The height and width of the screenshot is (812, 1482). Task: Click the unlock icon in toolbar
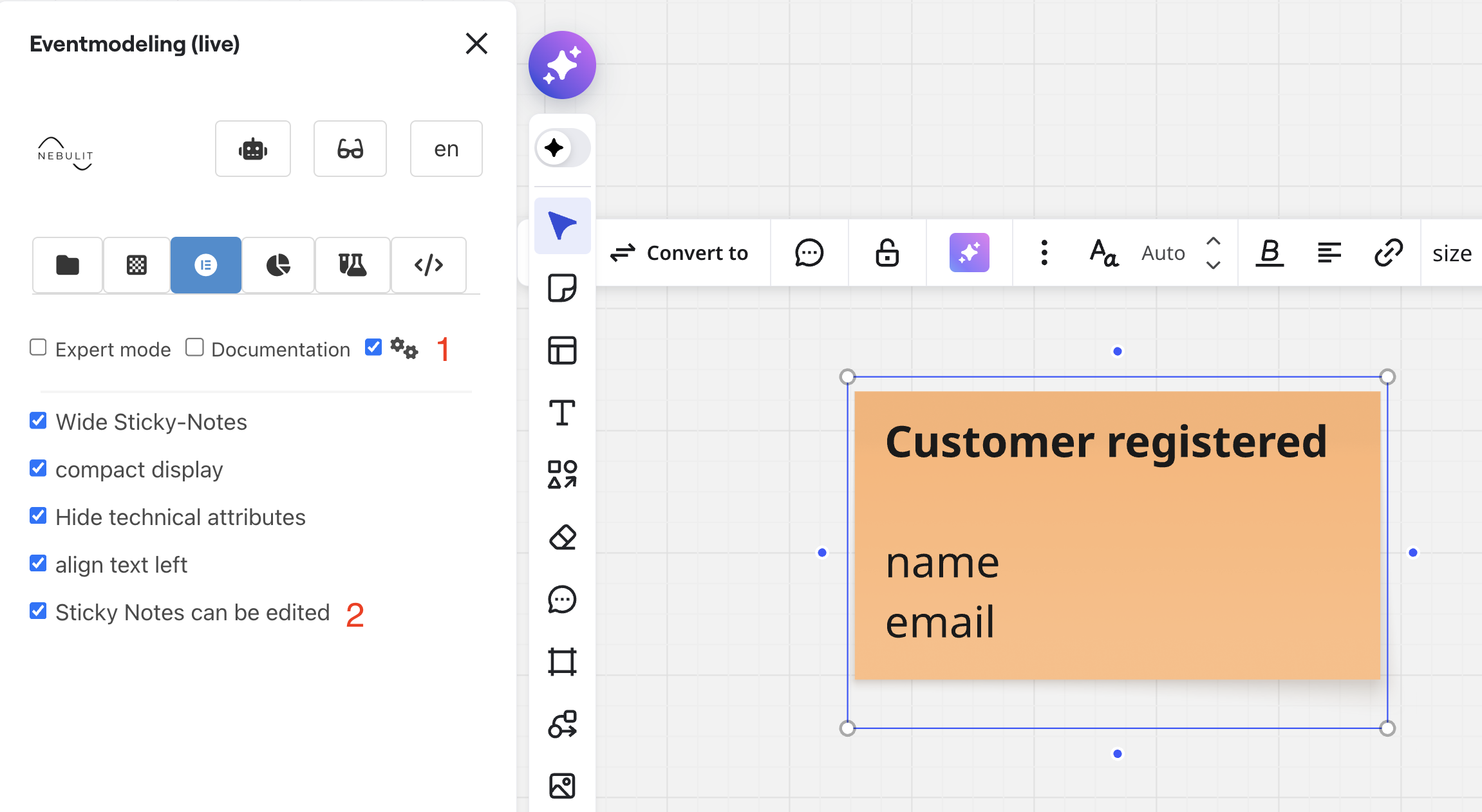(x=887, y=253)
